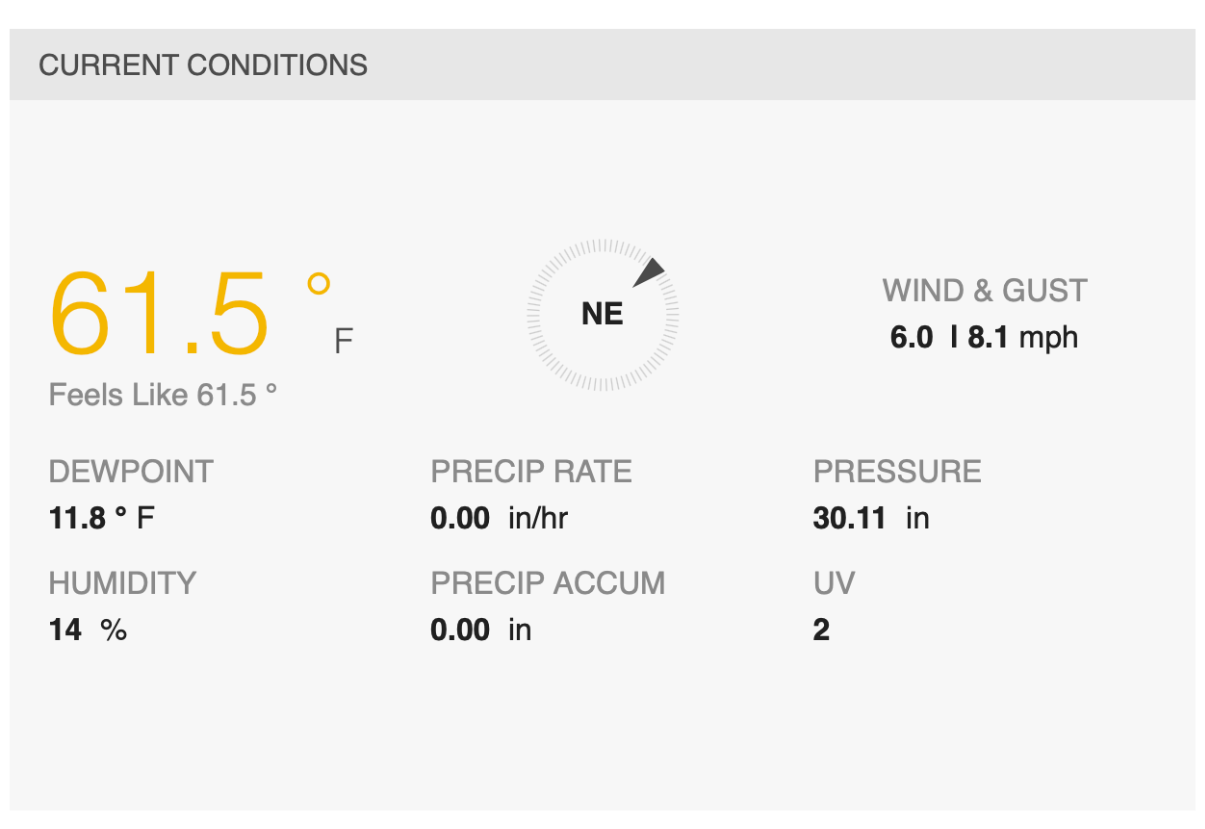Viewport: 1205px width, 829px height.
Task: Click the NE label inside the compass
Action: click(x=602, y=315)
